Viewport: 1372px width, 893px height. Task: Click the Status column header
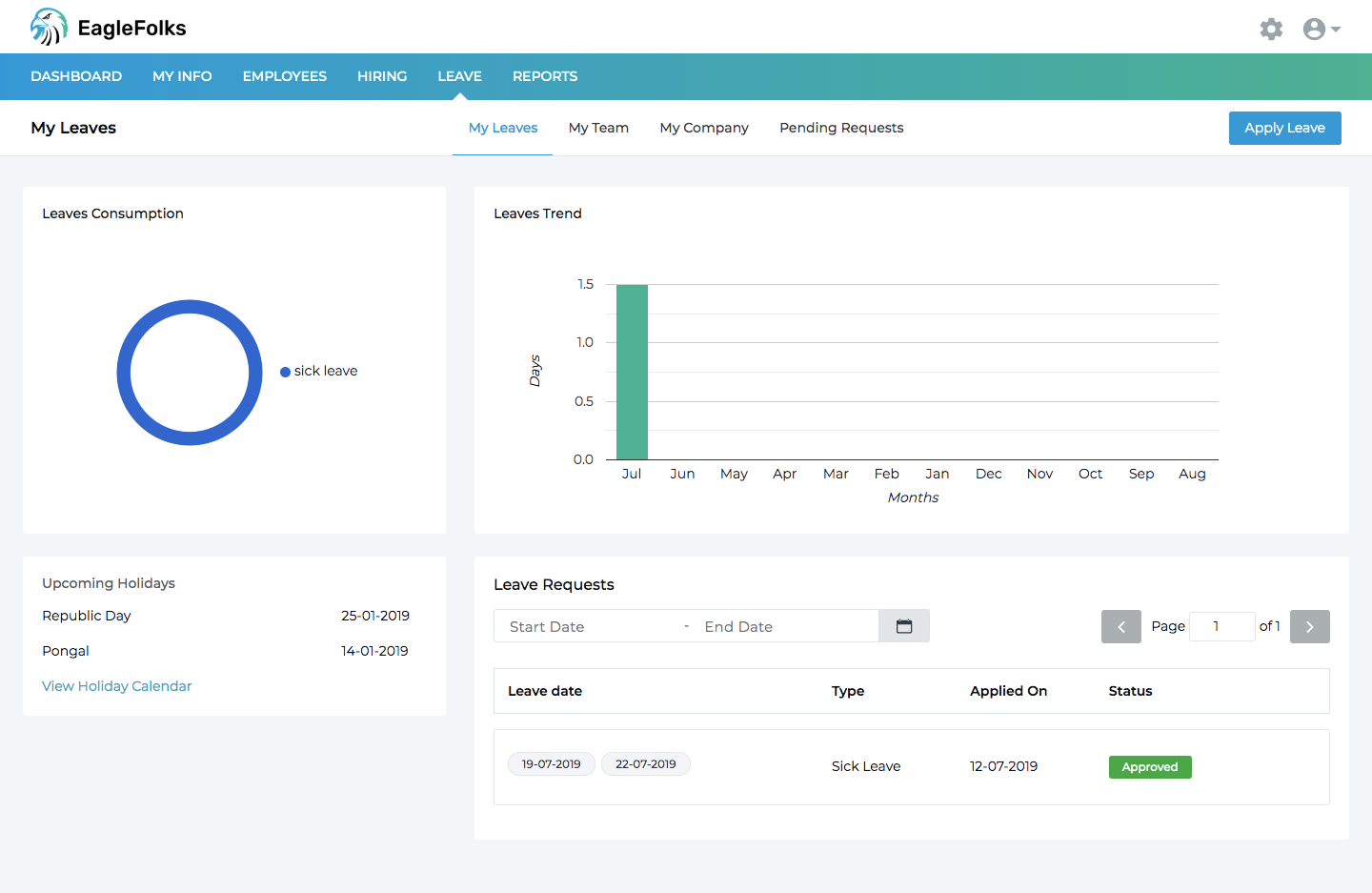tap(1131, 691)
